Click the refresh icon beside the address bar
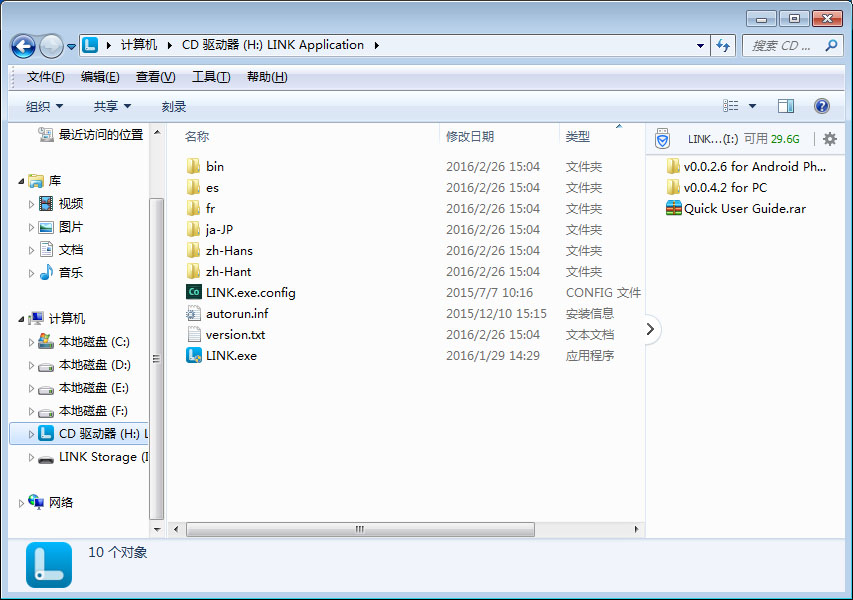The image size is (853, 600). [x=722, y=45]
